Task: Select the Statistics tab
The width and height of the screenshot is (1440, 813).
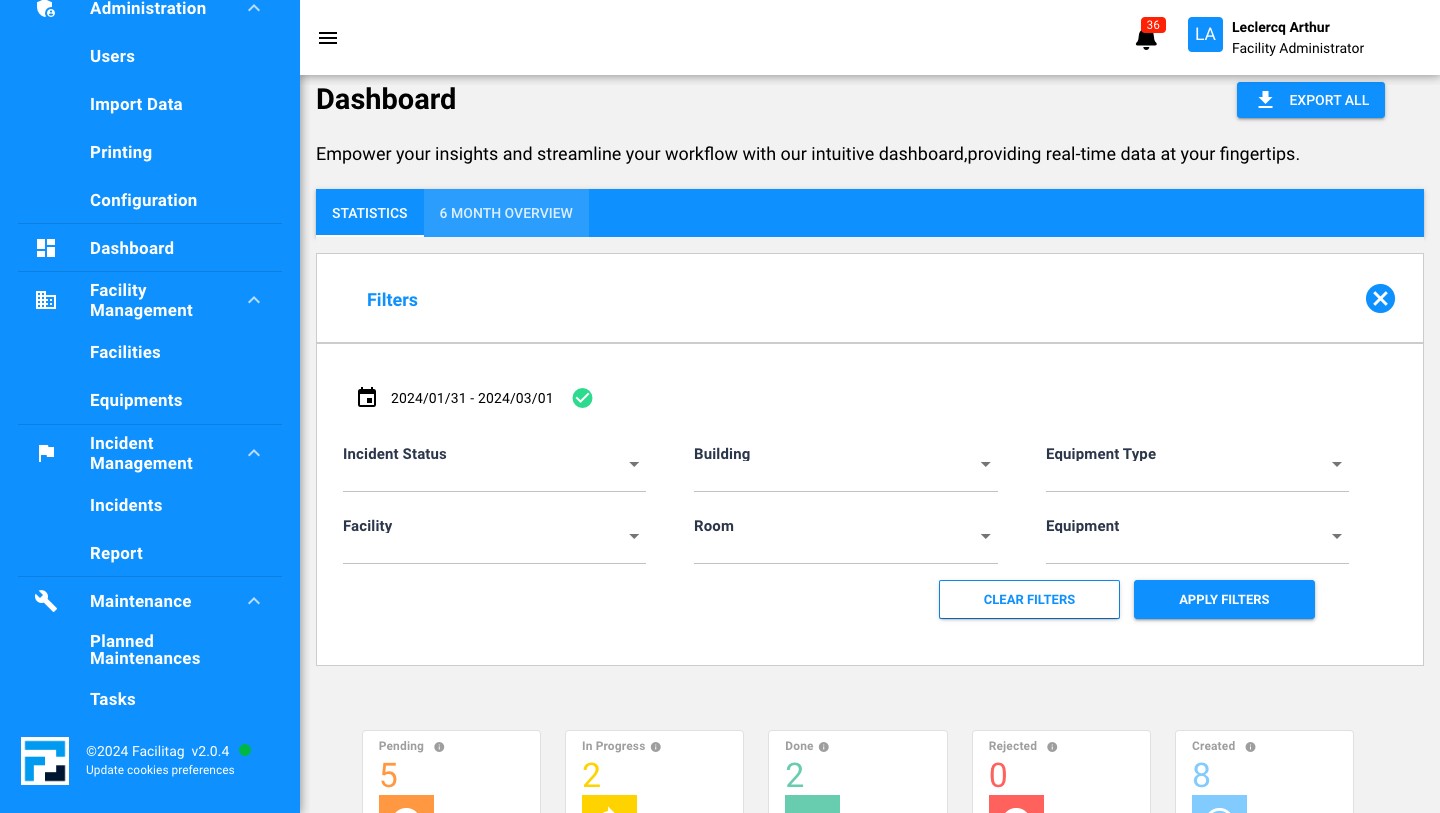Action: (x=369, y=213)
